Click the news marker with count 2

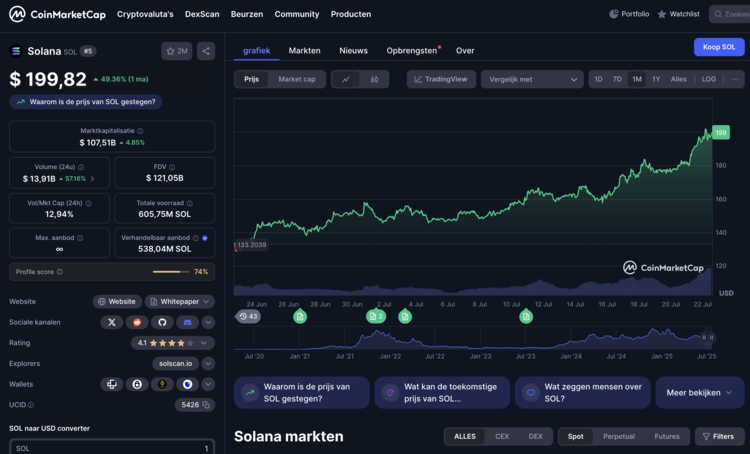tap(376, 316)
